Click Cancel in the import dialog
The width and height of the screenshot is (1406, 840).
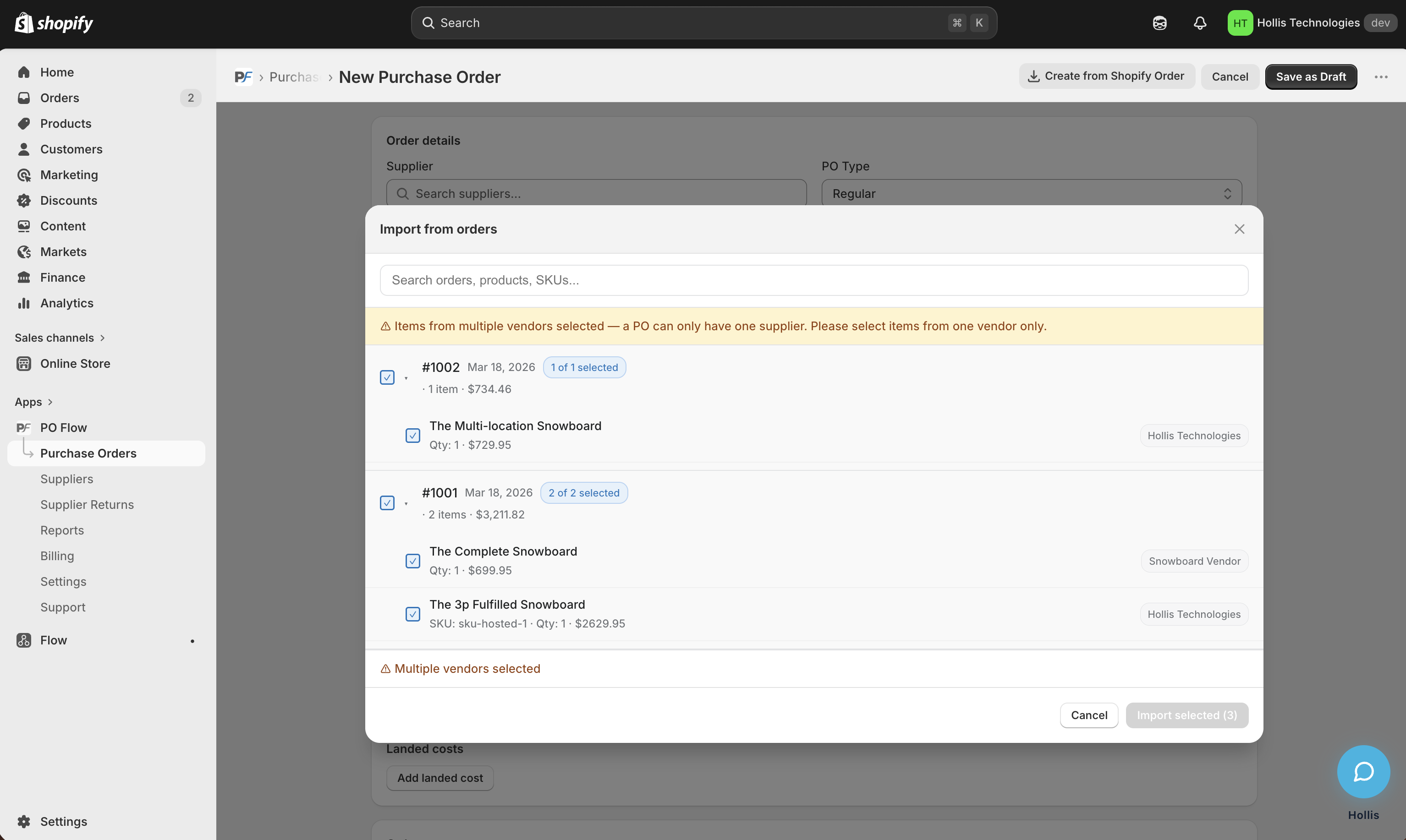click(x=1088, y=715)
